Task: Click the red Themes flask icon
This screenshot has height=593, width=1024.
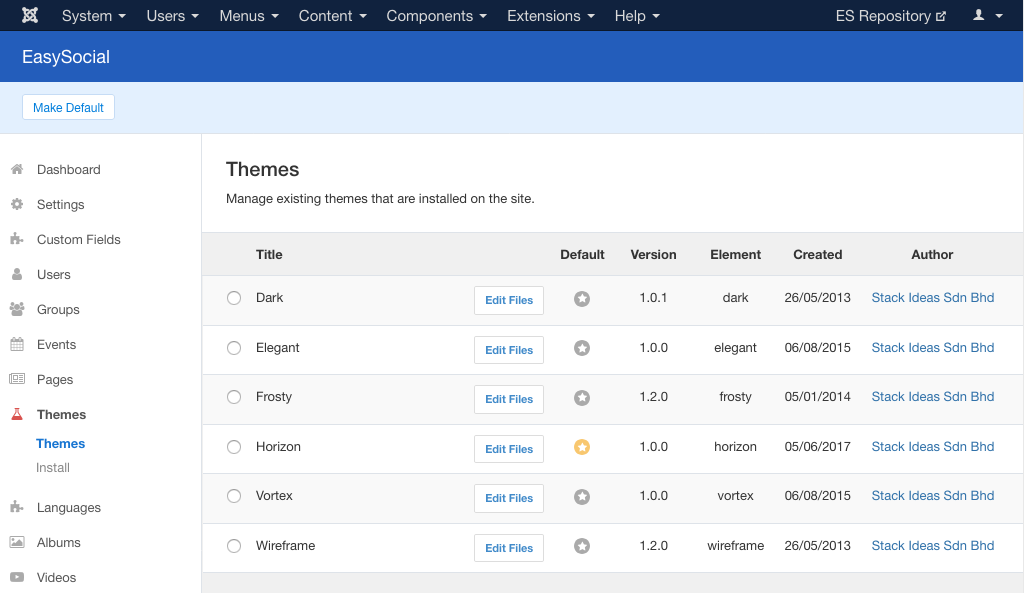Action: point(18,414)
